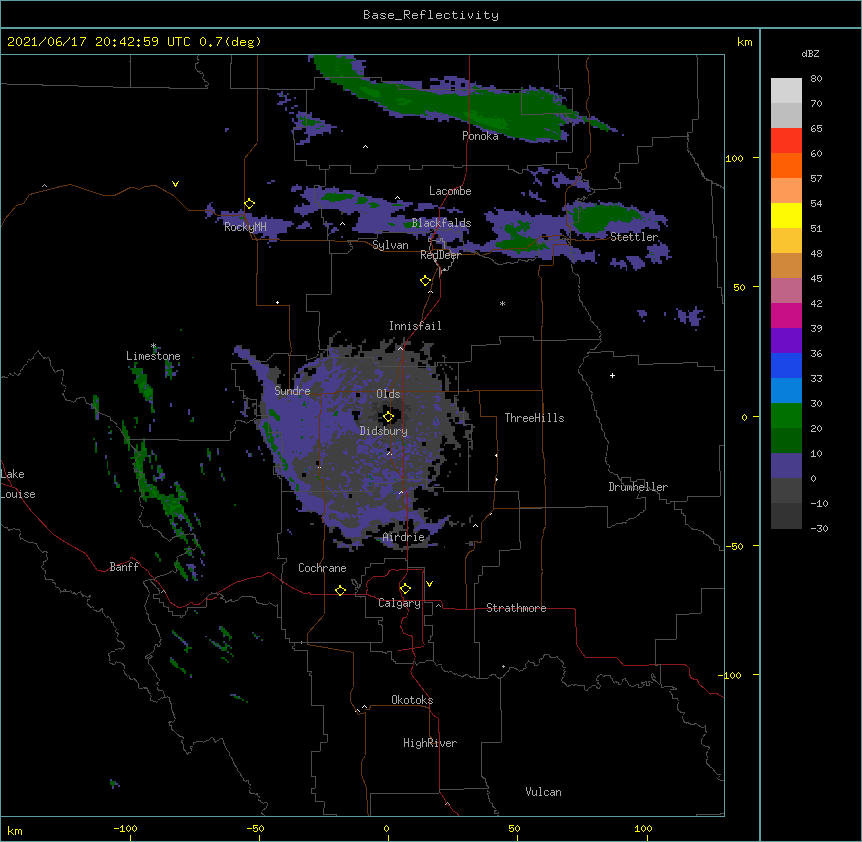The height and width of the screenshot is (842, 862).
Task: Select the yellow v marker northwest of RockyMH
Action: click(x=175, y=184)
